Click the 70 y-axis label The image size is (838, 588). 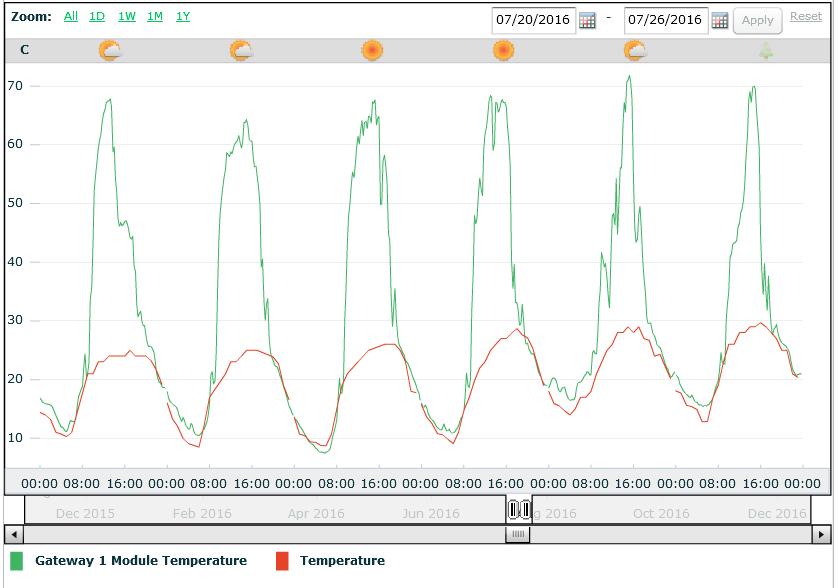point(15,86)
